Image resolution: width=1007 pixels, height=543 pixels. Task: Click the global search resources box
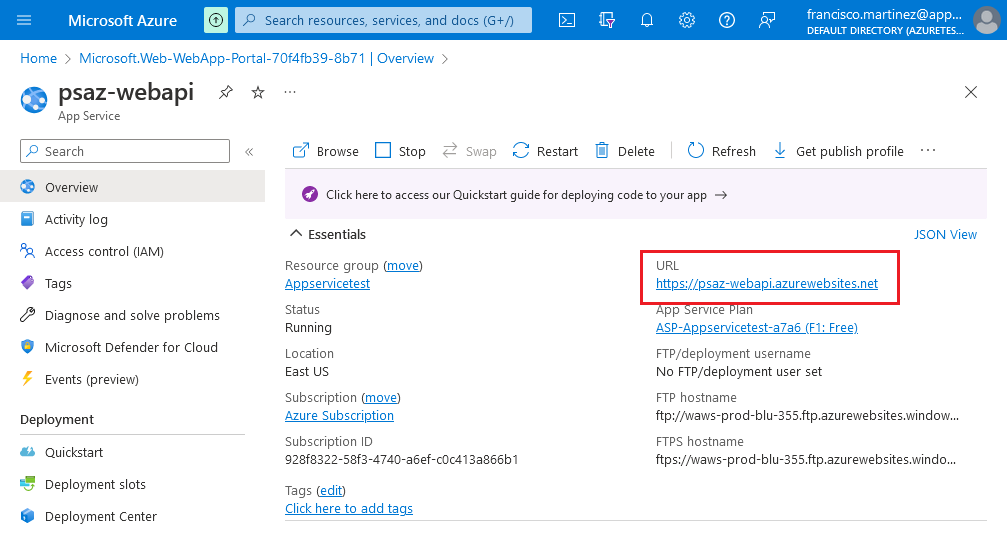(383, 20)
